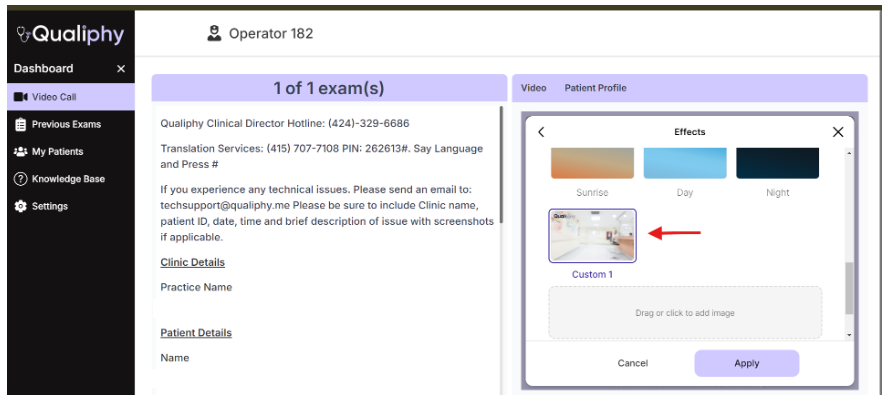
Task: Click the Qualiphy logo
Action: tap(70, 35)
